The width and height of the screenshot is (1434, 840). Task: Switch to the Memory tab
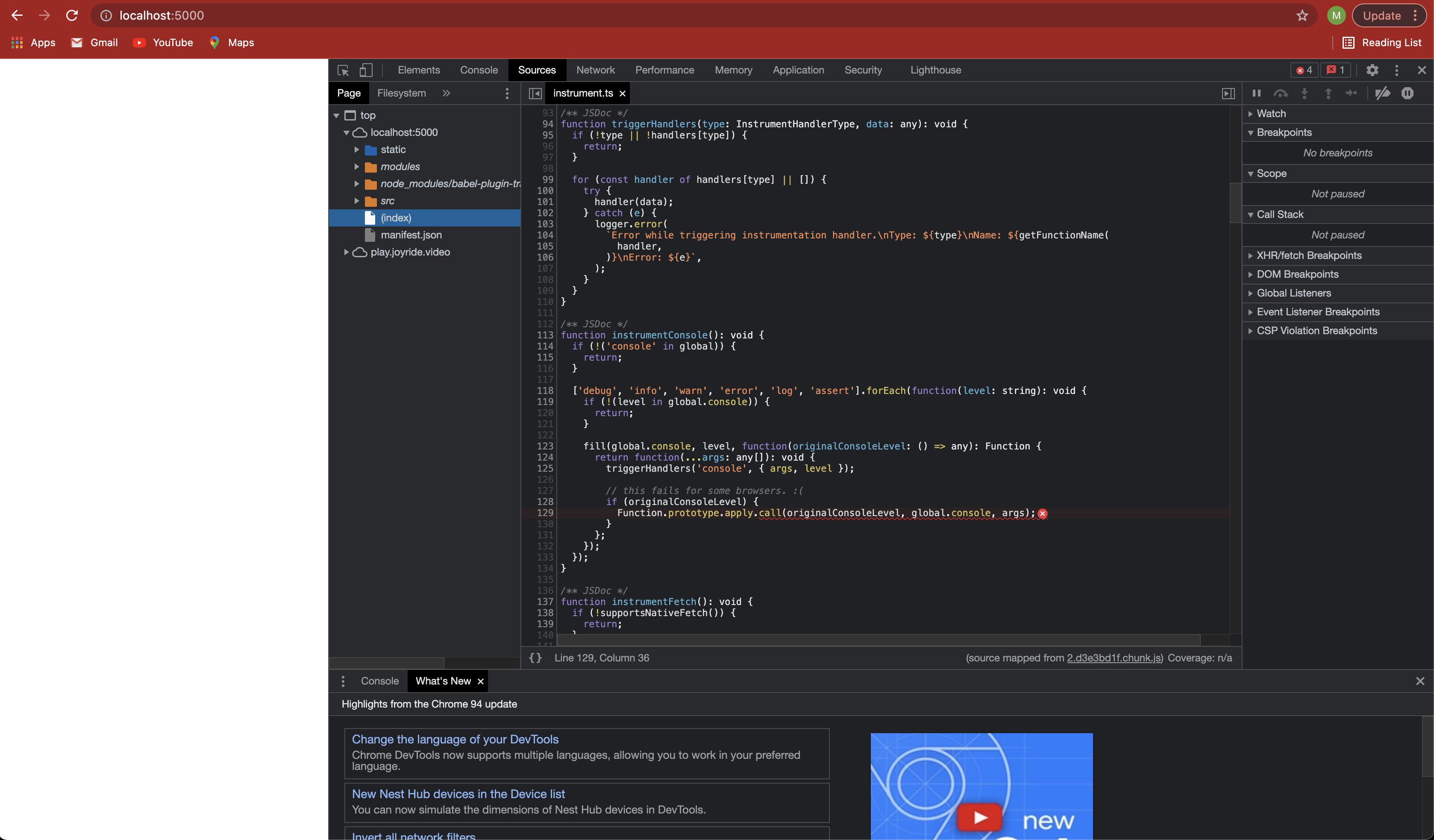734,70
